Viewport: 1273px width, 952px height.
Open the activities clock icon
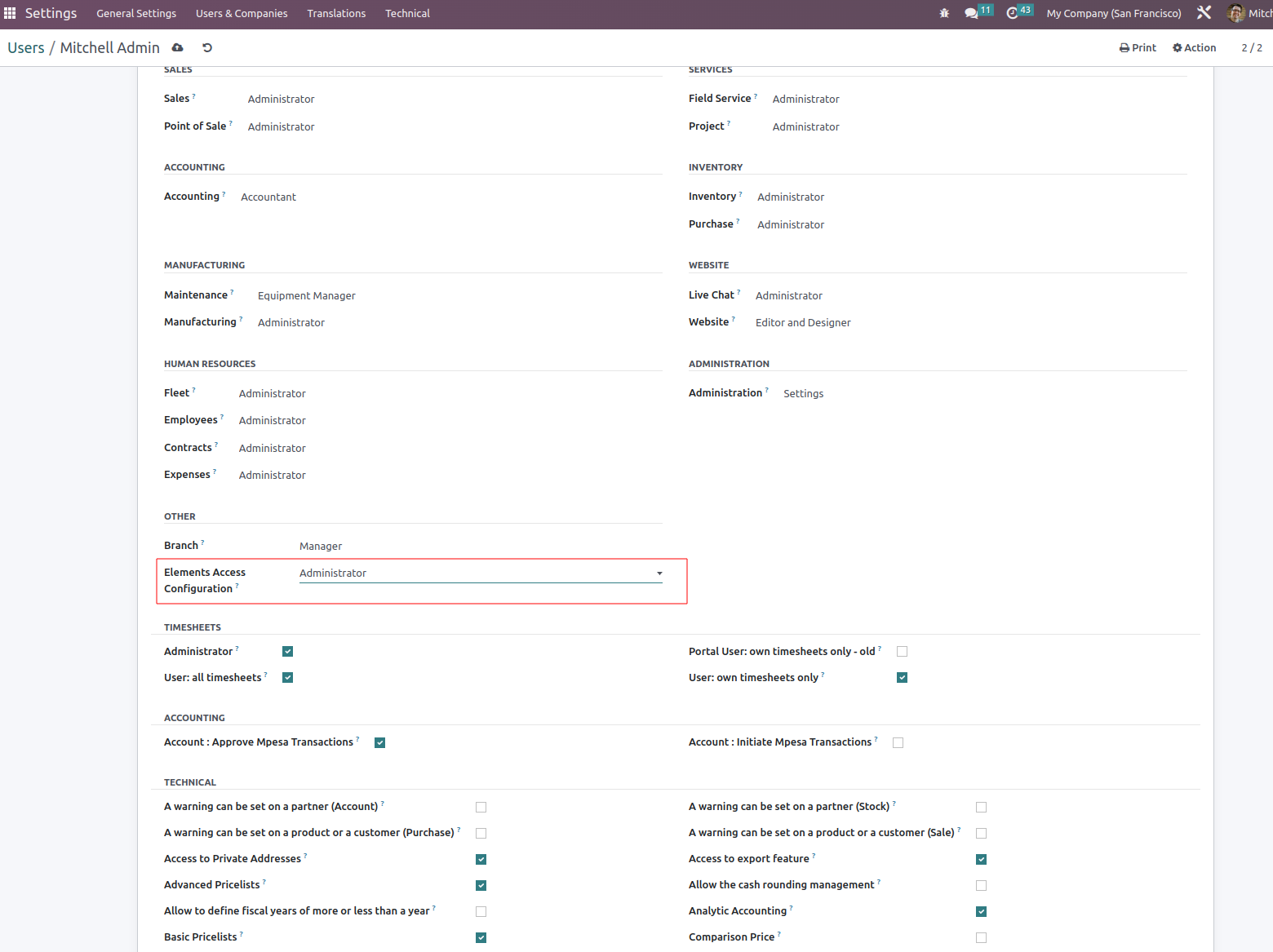pyautogui.click(x=1013, y=13)
